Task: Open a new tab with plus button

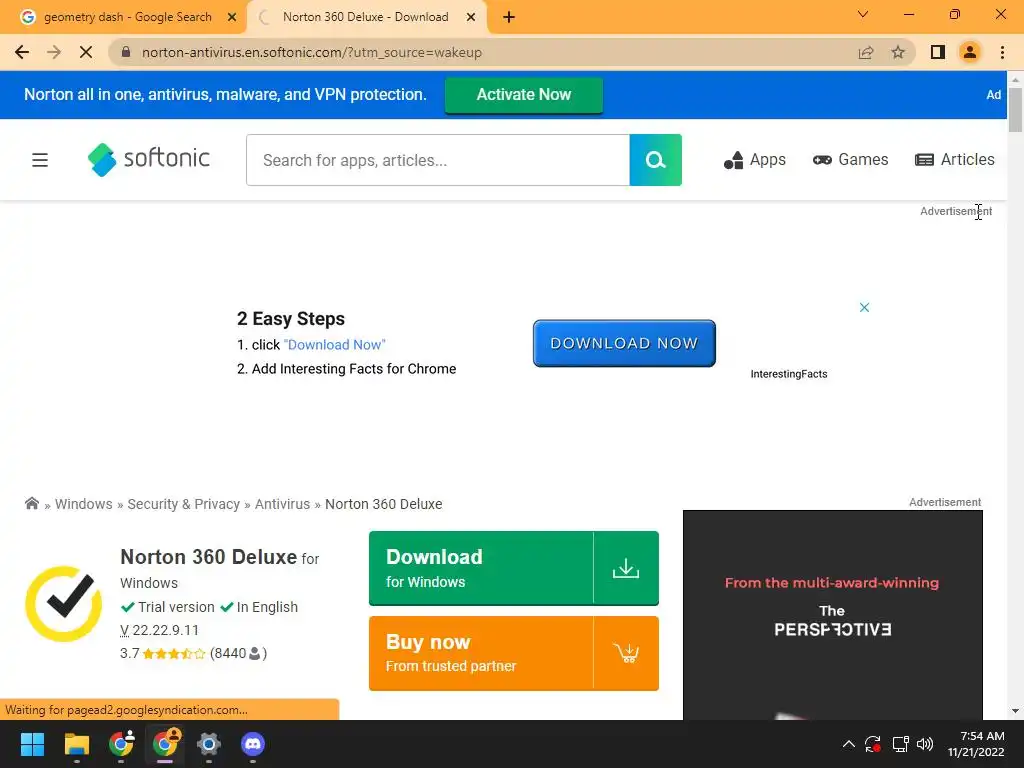Action: pyautogui.click(x=509, y=17)
